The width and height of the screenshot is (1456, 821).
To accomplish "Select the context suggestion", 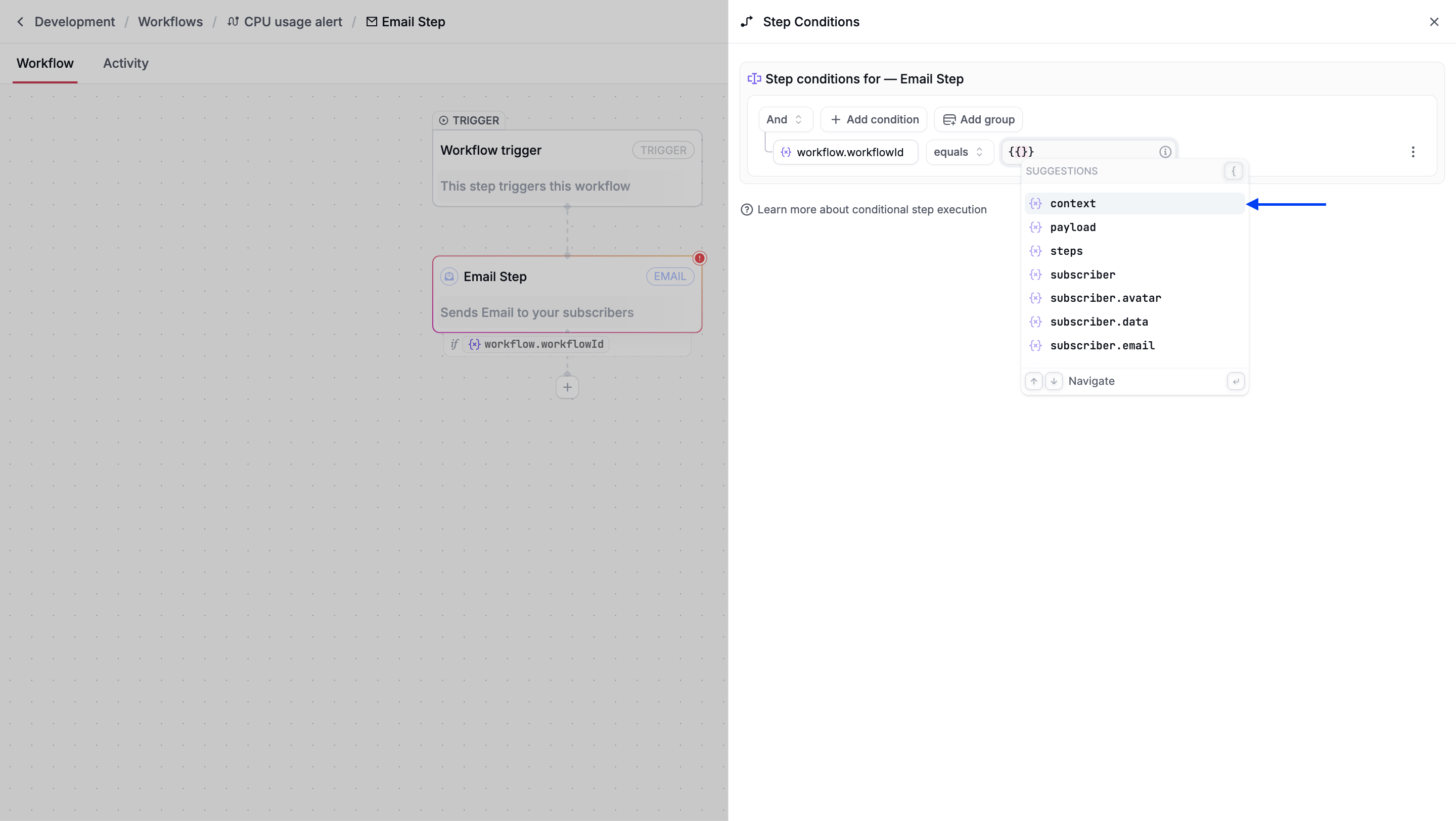I will (x=1072, y=203).
